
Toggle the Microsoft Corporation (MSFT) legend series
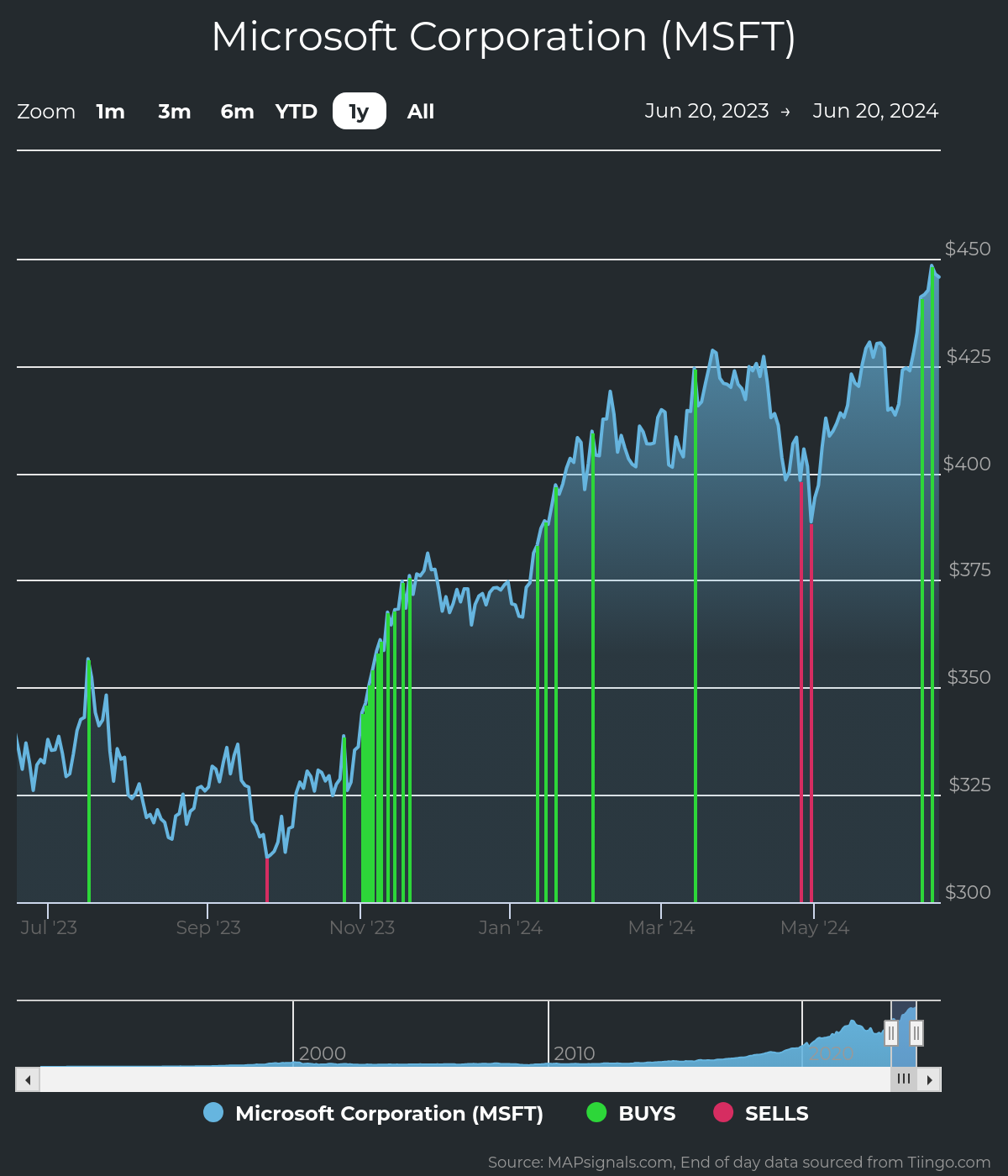click(389, 1113)
